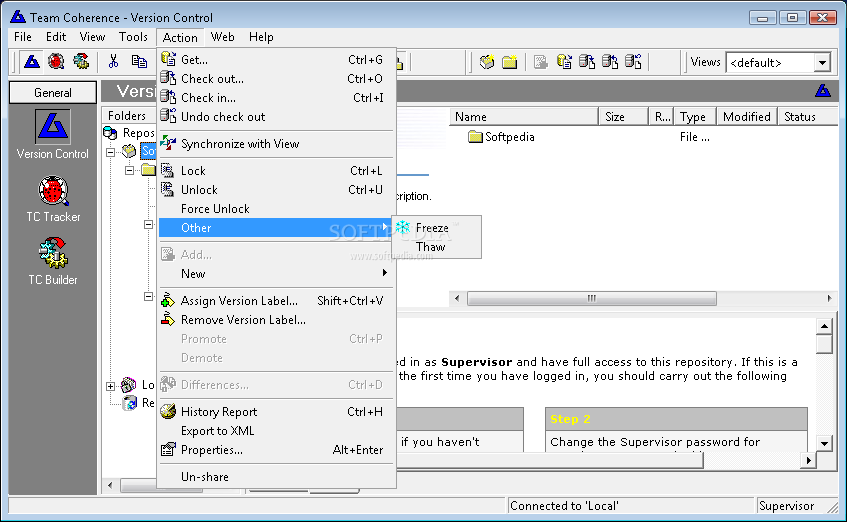Viewport: 847px width, 522px height.
Task: Click the info pane scroll up arrow
Action: pos(824,326)
